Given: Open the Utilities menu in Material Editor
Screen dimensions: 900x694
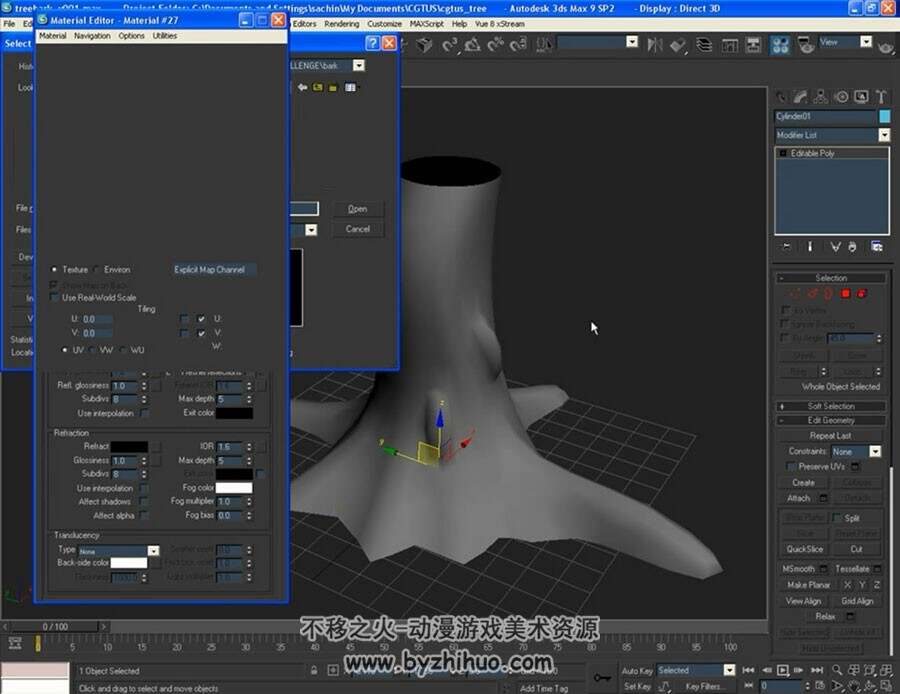Looking at the screenshot, I should (x=165, y=36).
